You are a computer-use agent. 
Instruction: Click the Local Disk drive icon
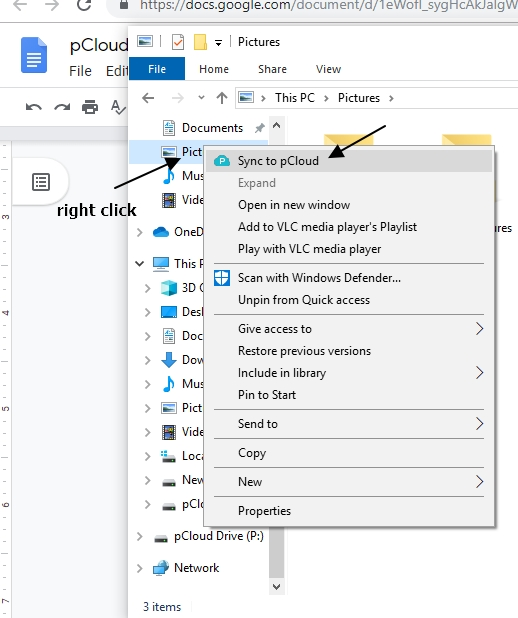pyautogui.click(x=169, y=456)
